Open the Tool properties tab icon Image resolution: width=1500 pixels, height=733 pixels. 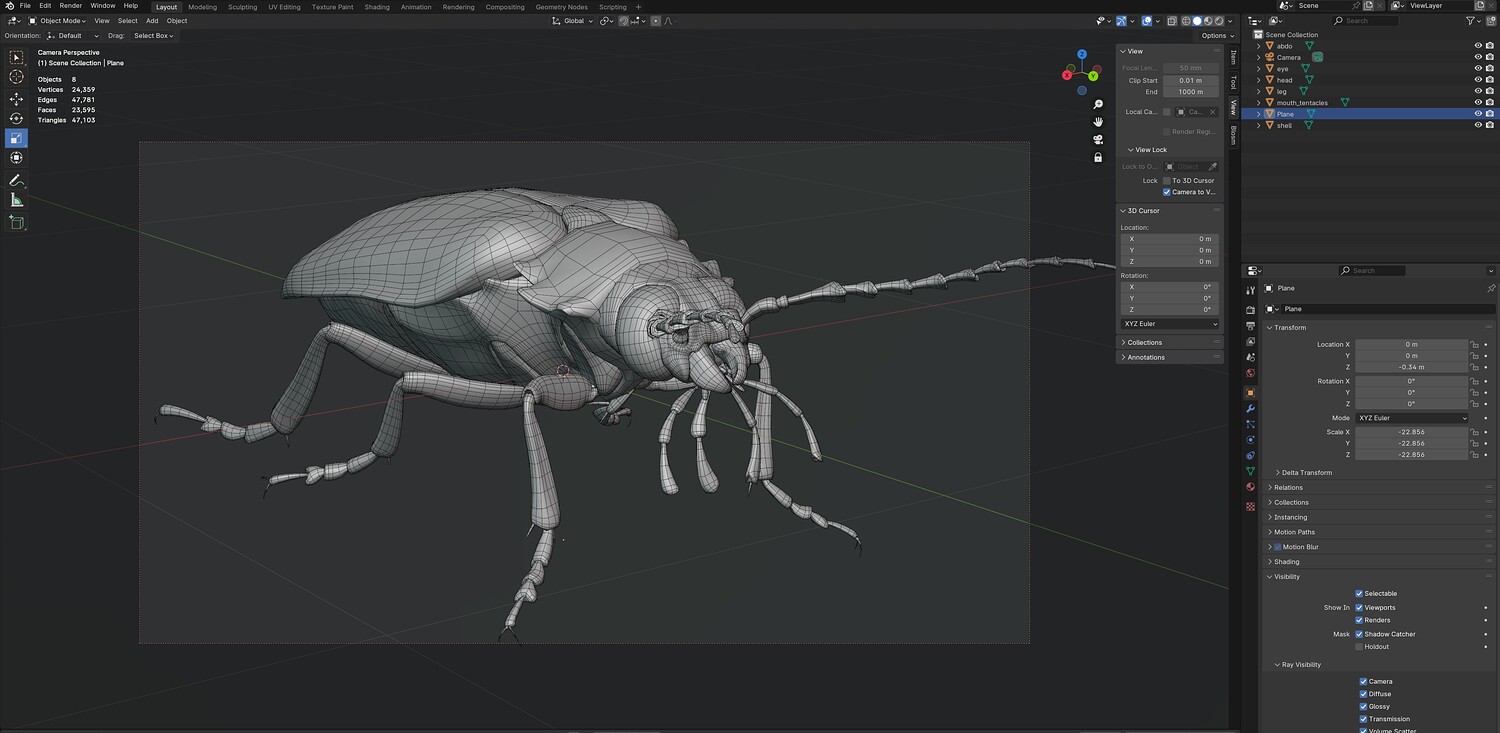tap(1250, 290)
